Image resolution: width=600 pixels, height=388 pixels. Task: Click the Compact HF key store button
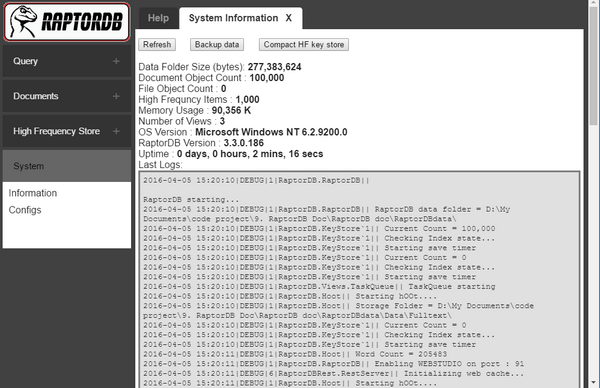tap(304, 44)
